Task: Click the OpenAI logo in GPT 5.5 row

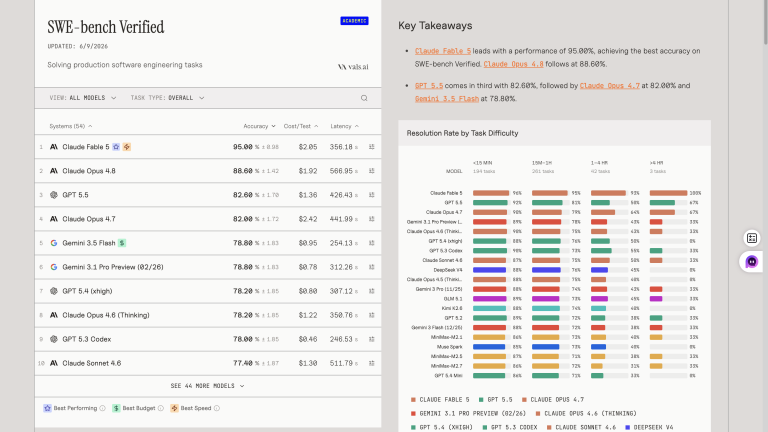Action: pyautogui.click(x=54, y=195)
